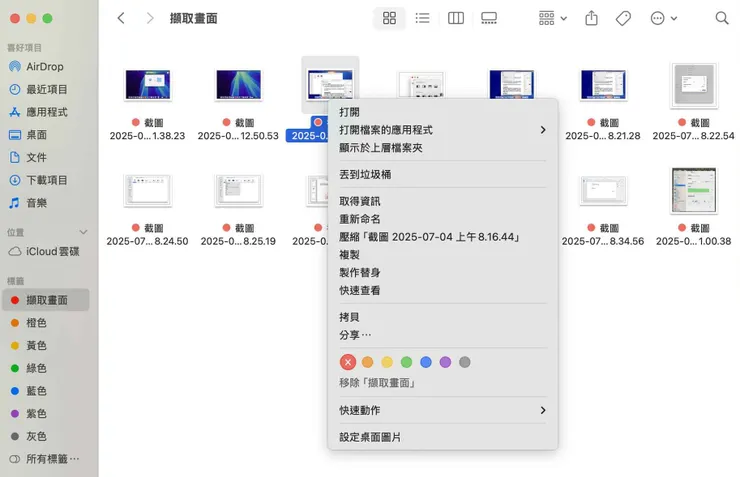Switch to icon grid view
The height and width of the screenshot is (477, 740).
389,18
